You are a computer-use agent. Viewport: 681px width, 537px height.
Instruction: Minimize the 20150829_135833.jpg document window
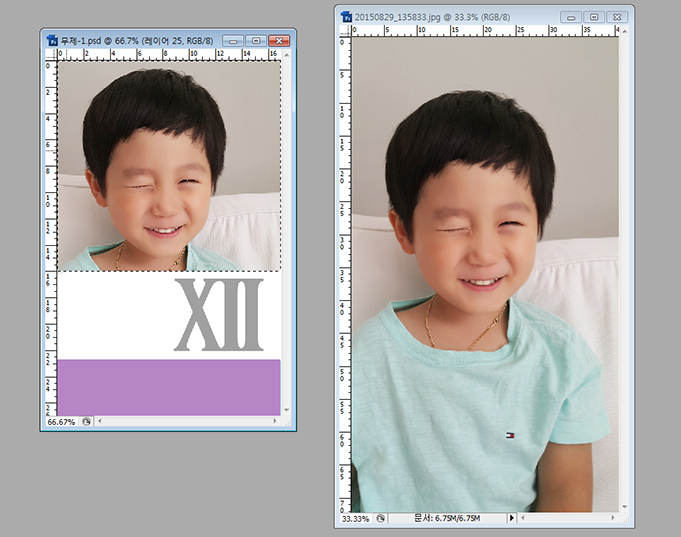(x=571, y=17)
